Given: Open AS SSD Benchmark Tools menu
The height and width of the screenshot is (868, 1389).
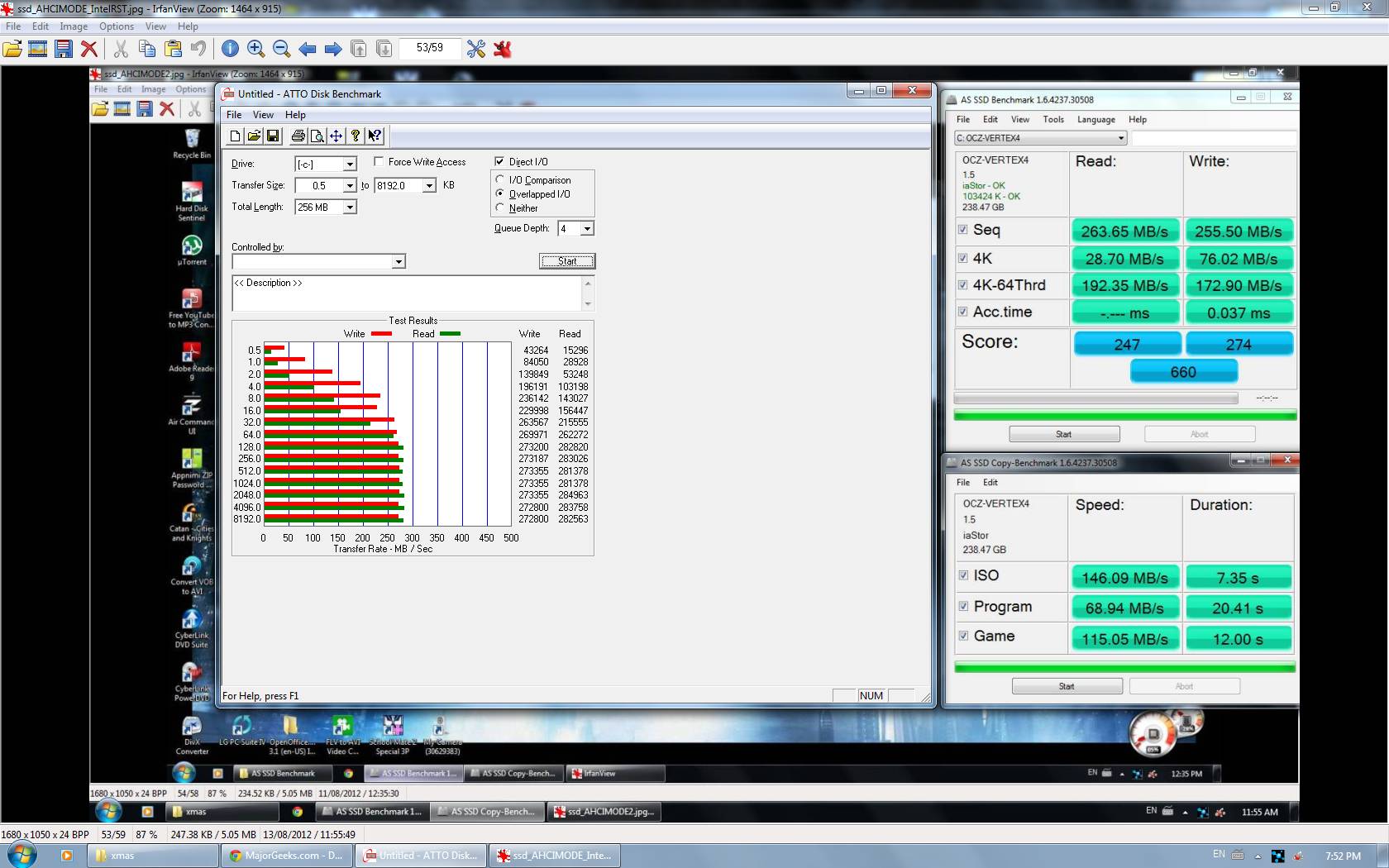Looking at the screenshot, I should 1053,119.
